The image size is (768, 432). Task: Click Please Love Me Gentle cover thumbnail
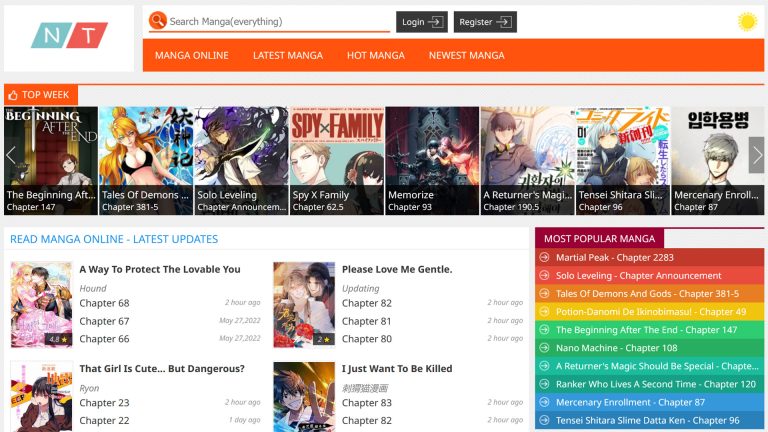(x=304, y=304)
